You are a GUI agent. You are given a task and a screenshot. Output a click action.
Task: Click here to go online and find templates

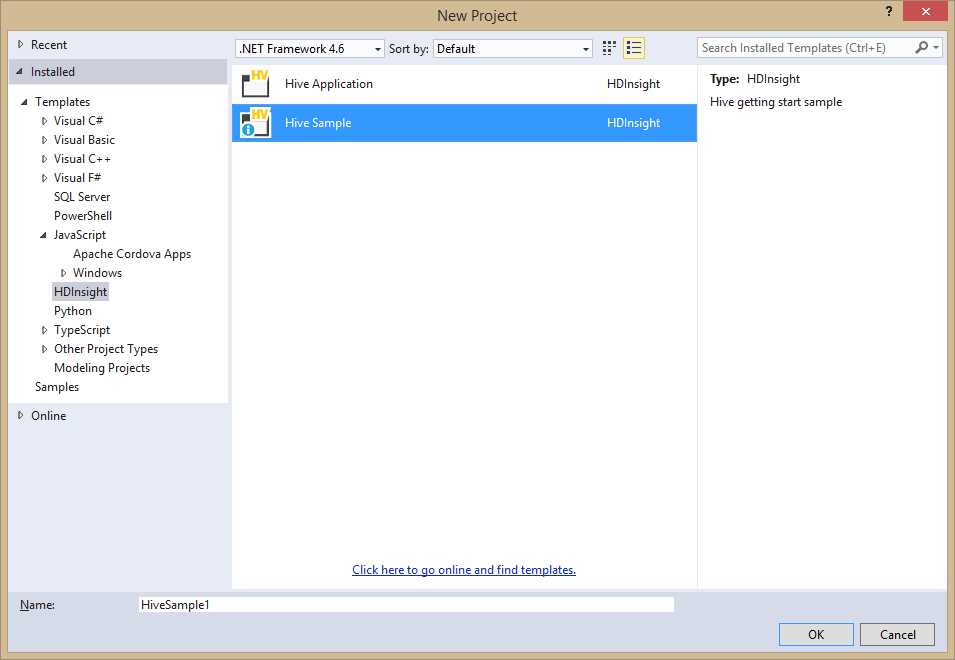point(463,569)
